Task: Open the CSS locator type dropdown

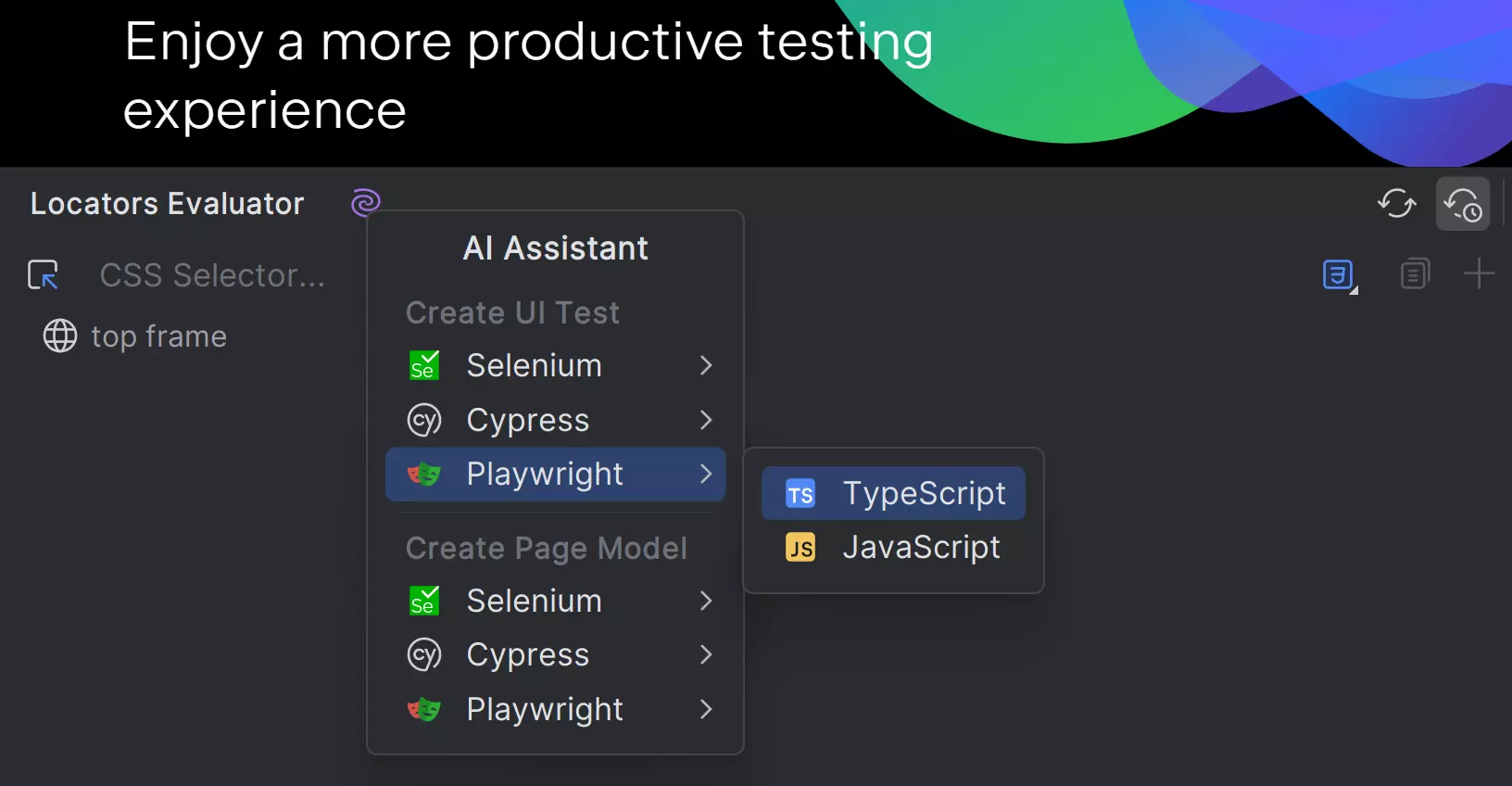Action: point(1339,275)
